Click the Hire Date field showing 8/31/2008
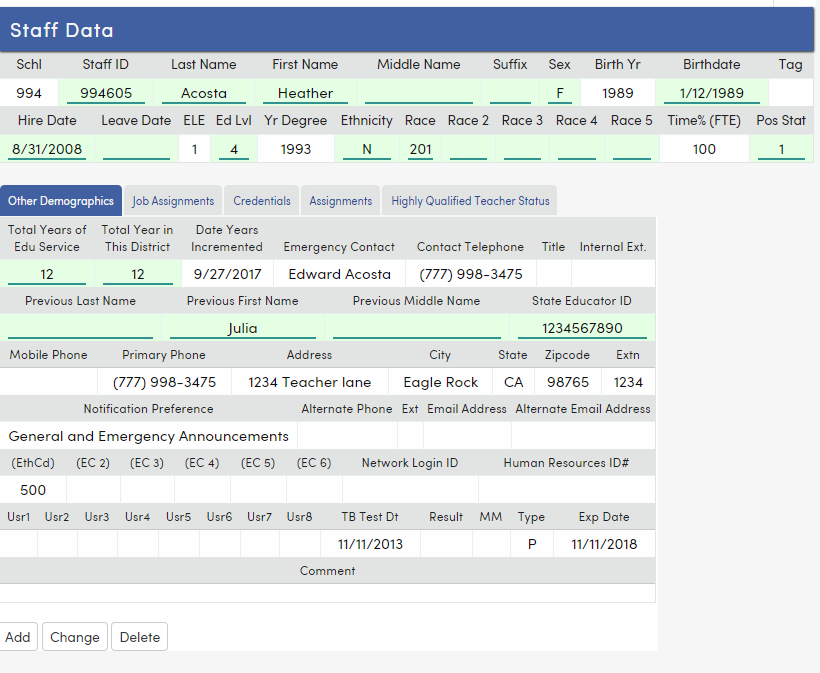Image resolution: width=820 pixels, height=673 pixels. click(x=46, y=147)
